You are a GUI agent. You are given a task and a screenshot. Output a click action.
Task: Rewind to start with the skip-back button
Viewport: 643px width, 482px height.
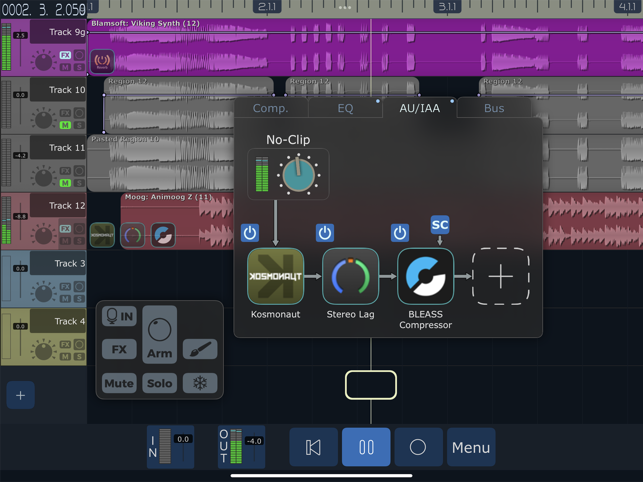point(314,447)
